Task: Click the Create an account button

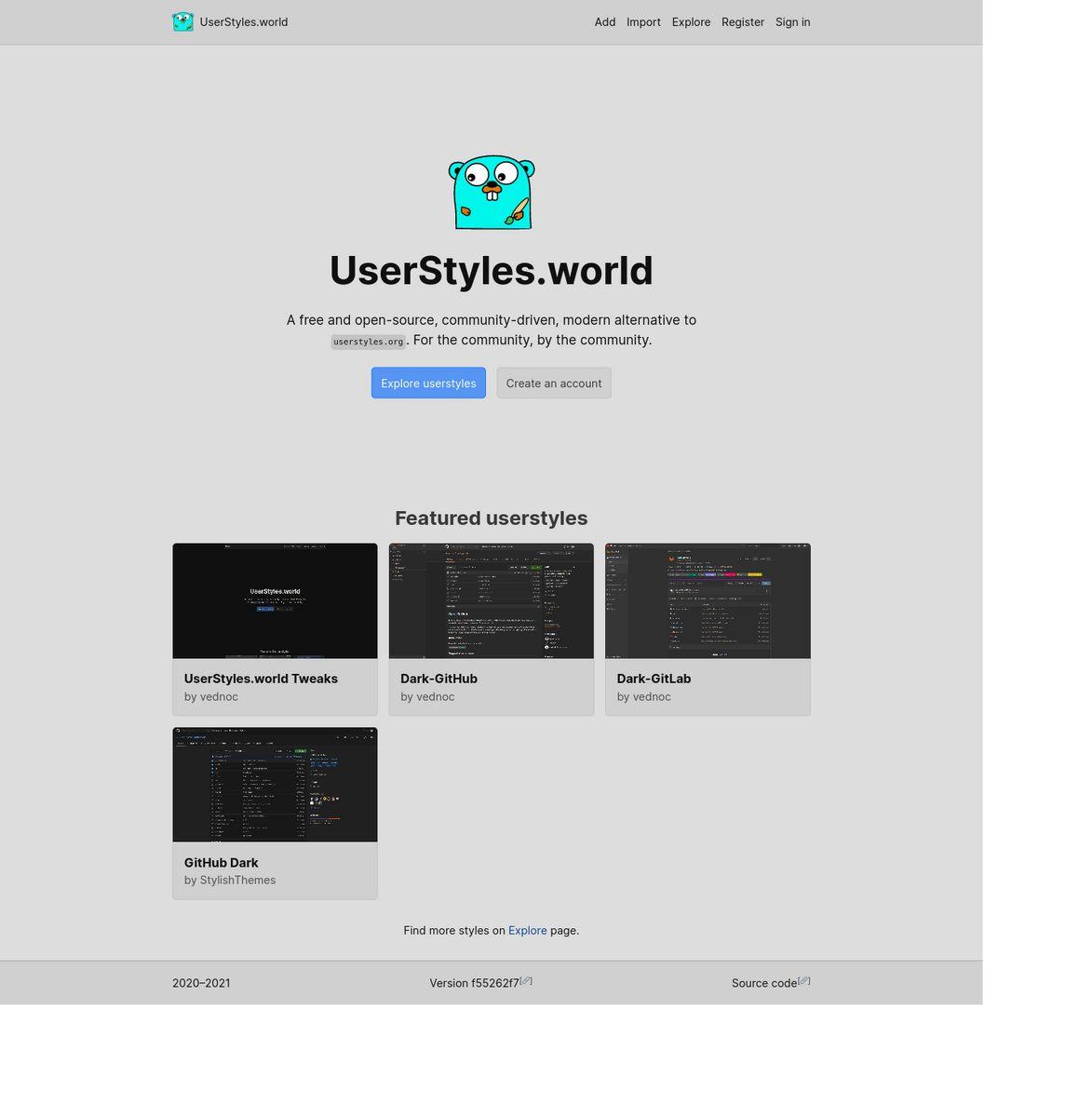Action: (554, 383)
